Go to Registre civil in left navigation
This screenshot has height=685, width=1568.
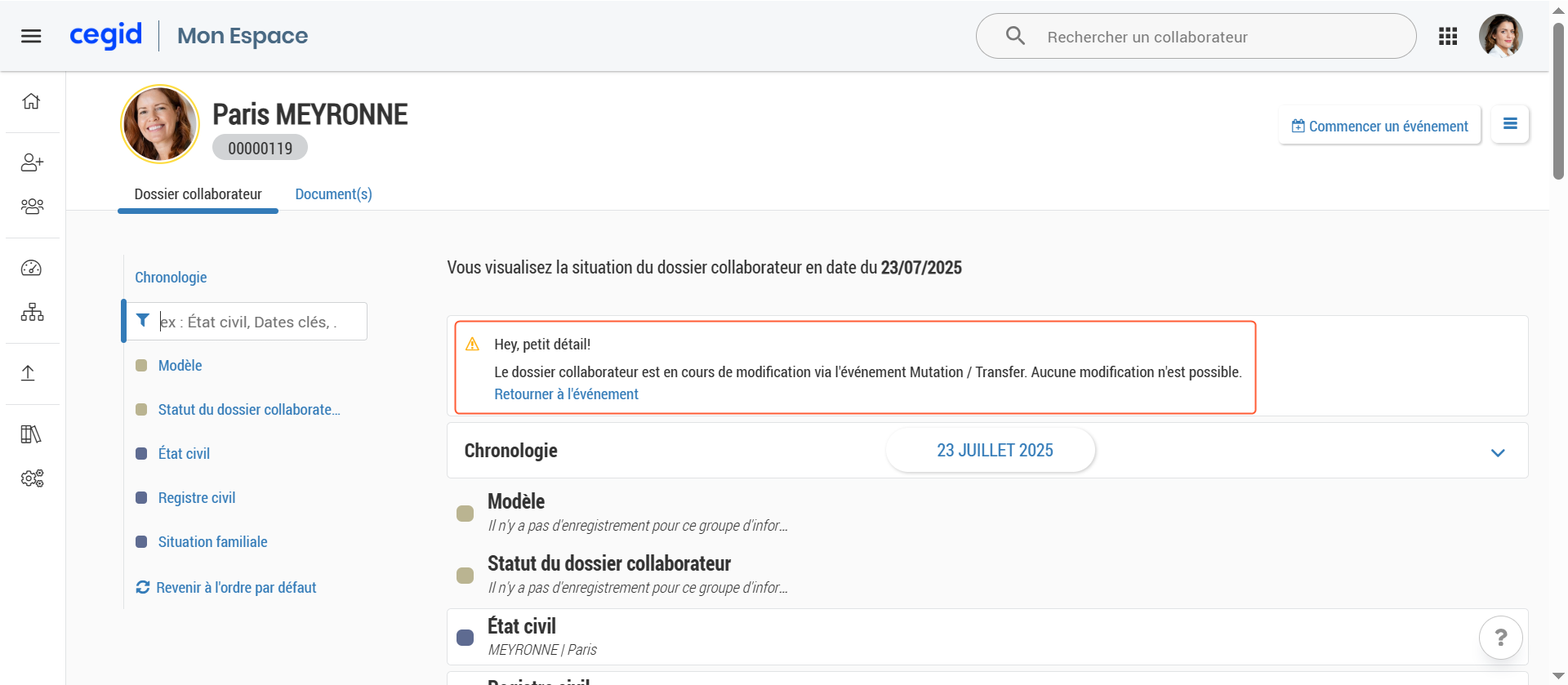click(x=197, y=498)
